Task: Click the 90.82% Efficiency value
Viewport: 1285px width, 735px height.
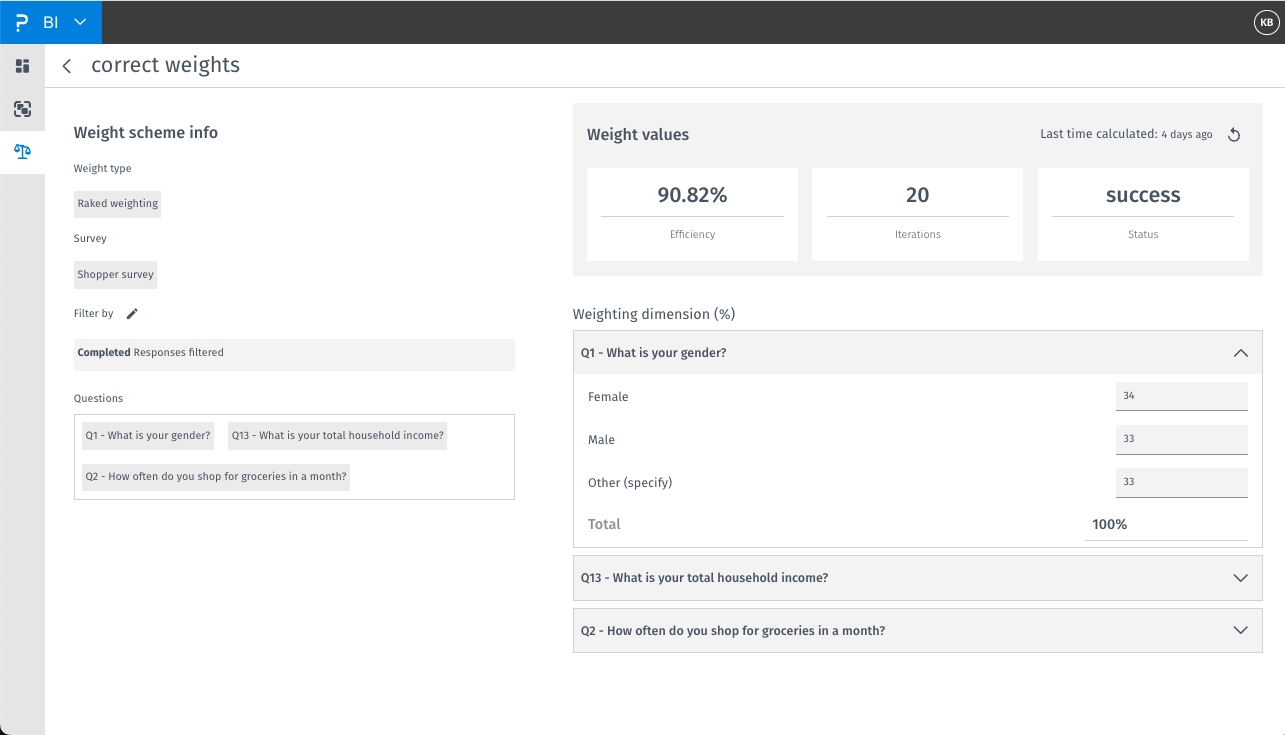Action: tap(692, 195)
